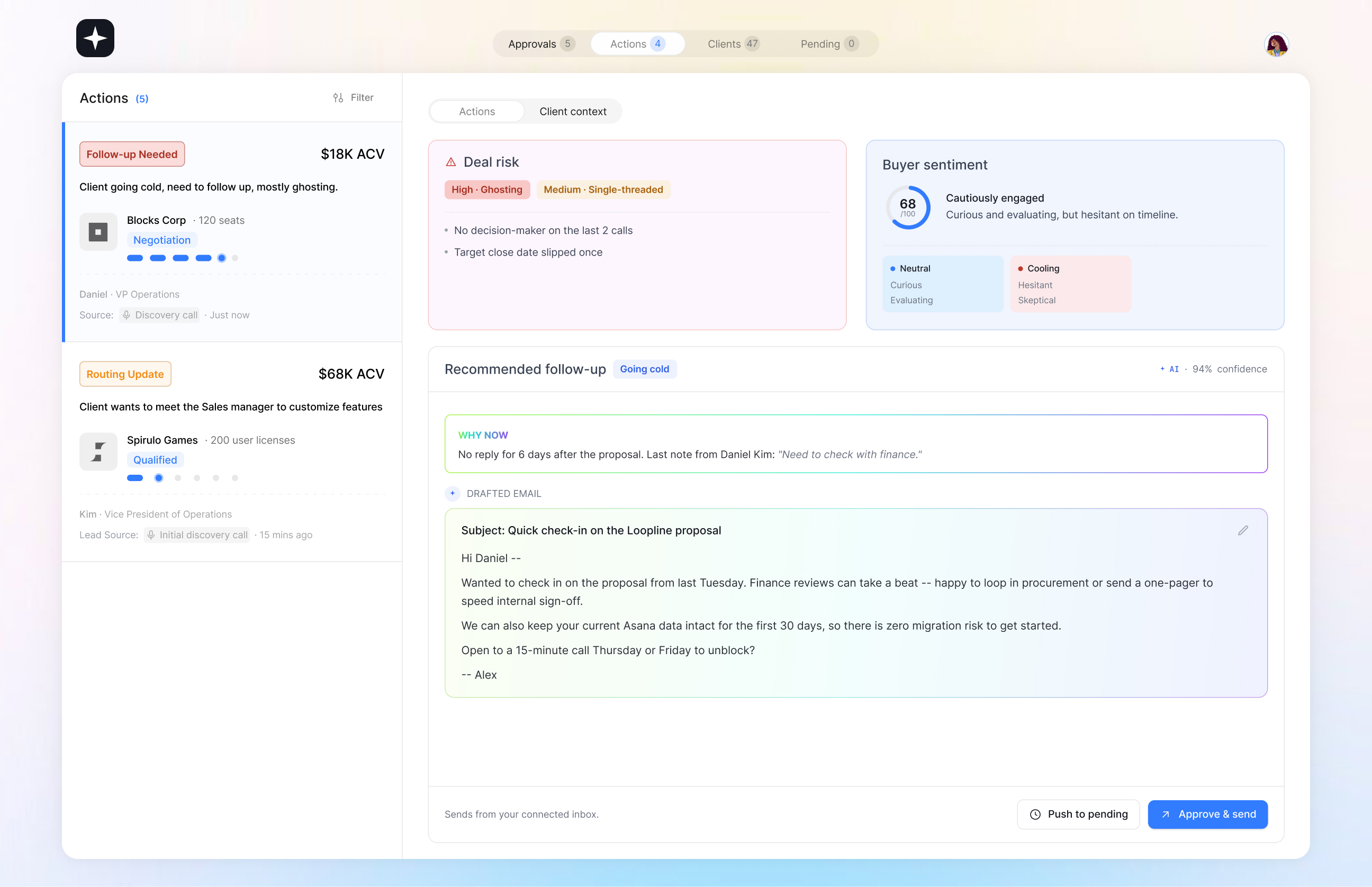Click the Qualified stage tag
The height and width of the screenshot is (887, 1372).
pyautogui.click(x=155, y=459)
